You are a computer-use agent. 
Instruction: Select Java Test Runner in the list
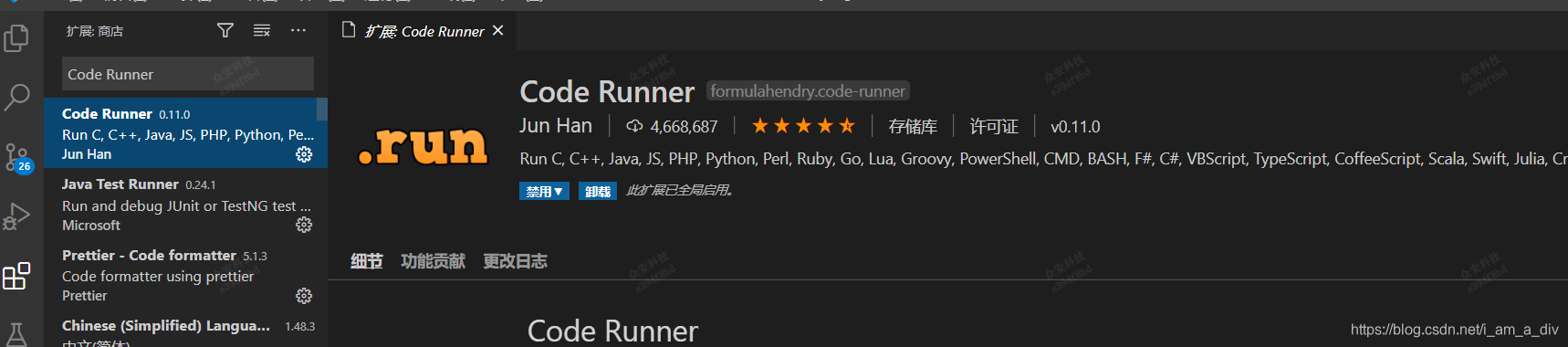(x=185, y=204)
